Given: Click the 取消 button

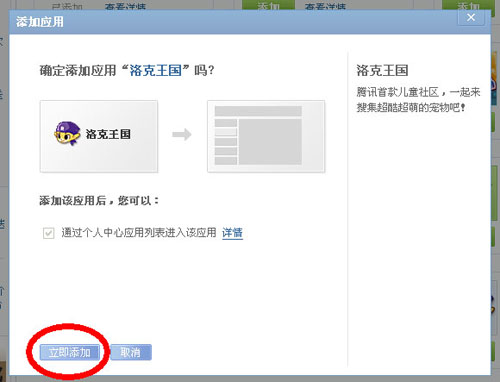Looking at the screenshot, I should 131,352.
